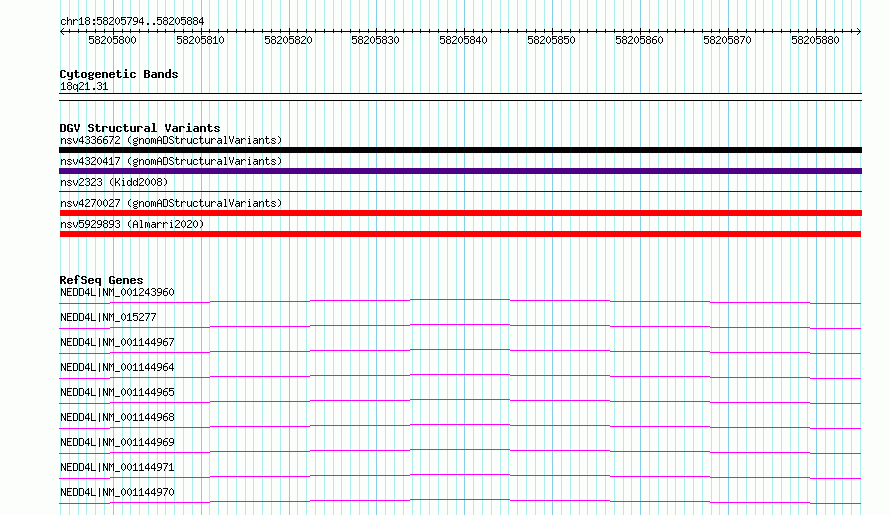Select transcript NEDD4L|NM_015277

(x=108, y=317)
